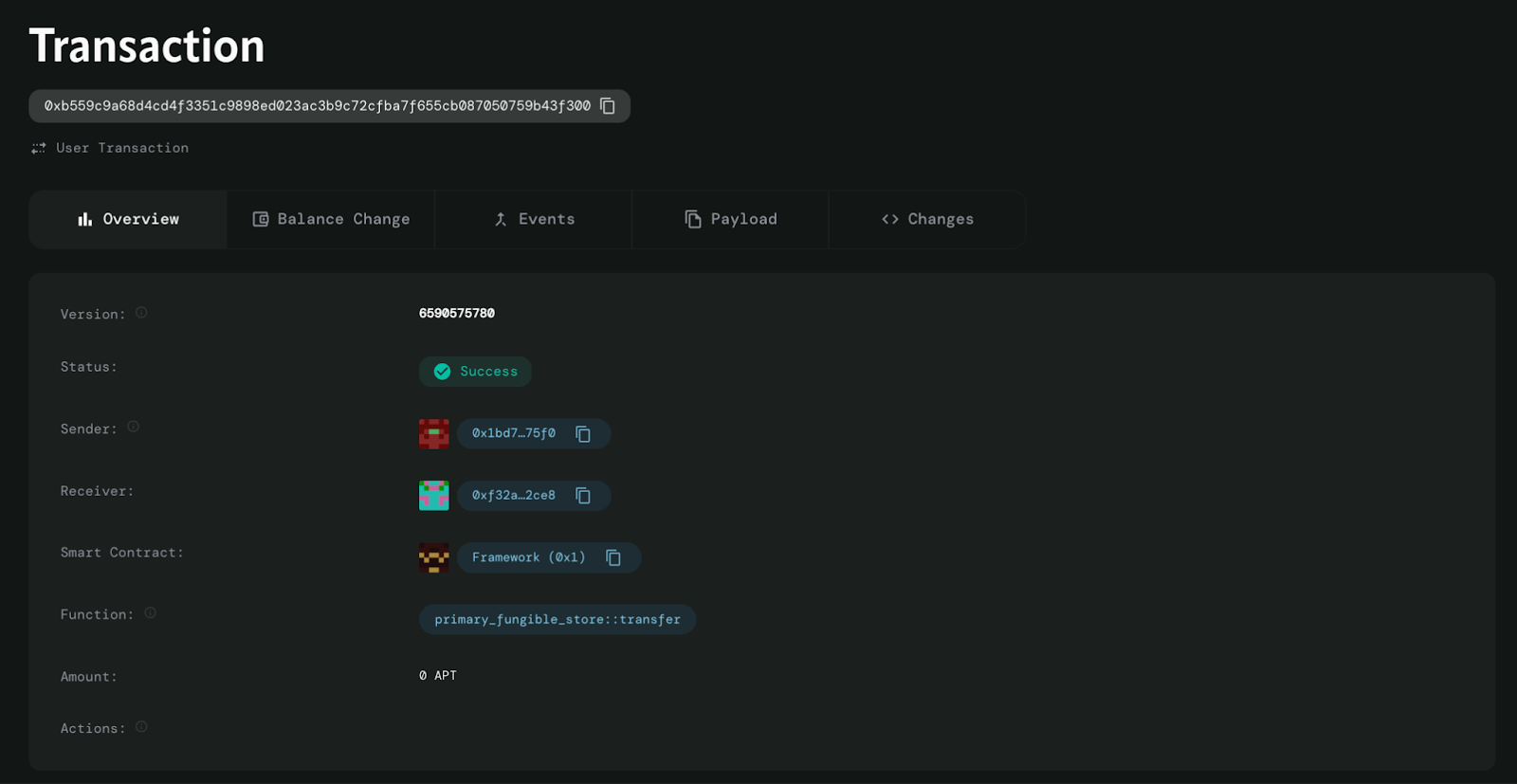Click the receiver identicon avatar
Image resolution: width=1517 pixels, height=784 pixels.
pos(434,496)
